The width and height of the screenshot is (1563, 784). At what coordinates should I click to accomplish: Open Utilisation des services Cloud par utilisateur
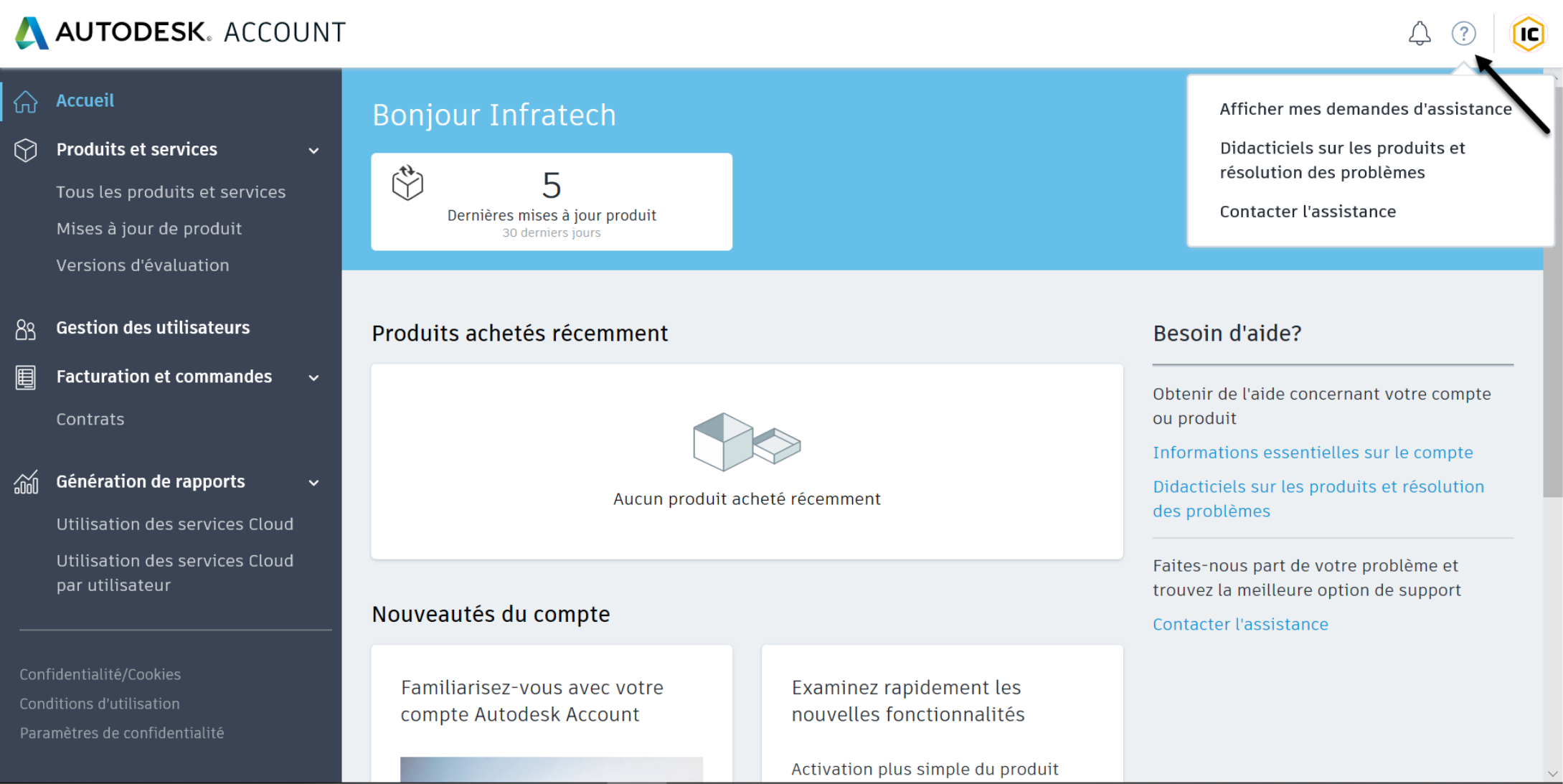click(x=174, y=572)
